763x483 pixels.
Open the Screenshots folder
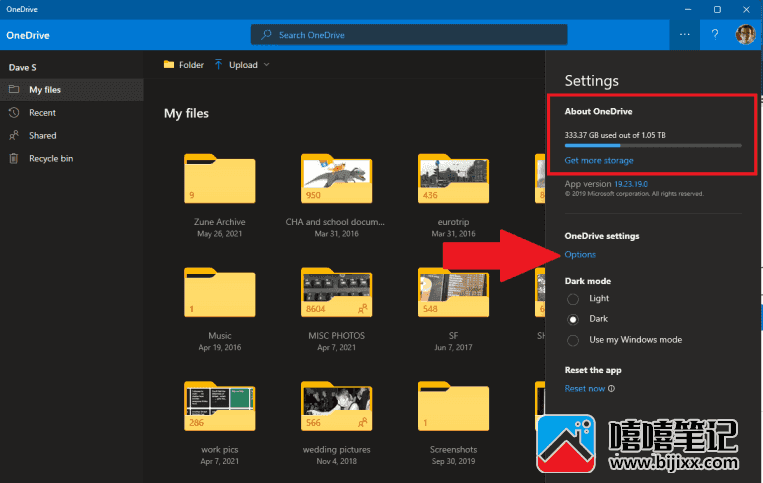(x=453, y=406)
